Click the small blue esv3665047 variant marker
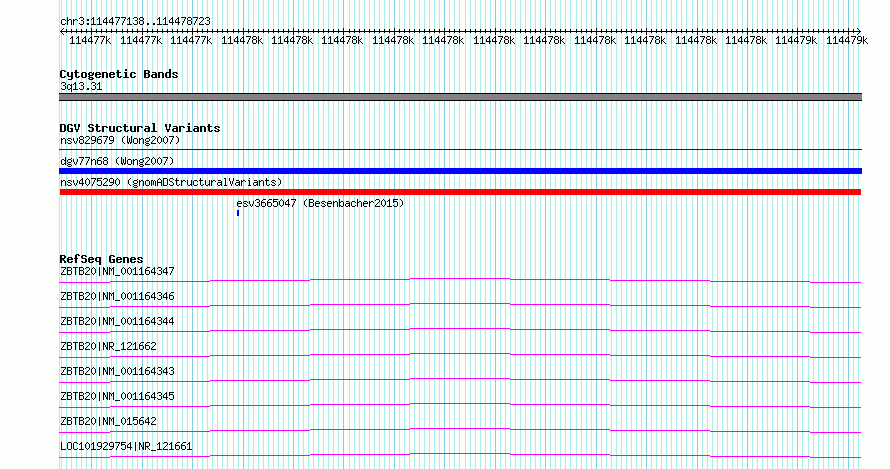890x469 pixels. pyautogui.click(x=238, y=213)
